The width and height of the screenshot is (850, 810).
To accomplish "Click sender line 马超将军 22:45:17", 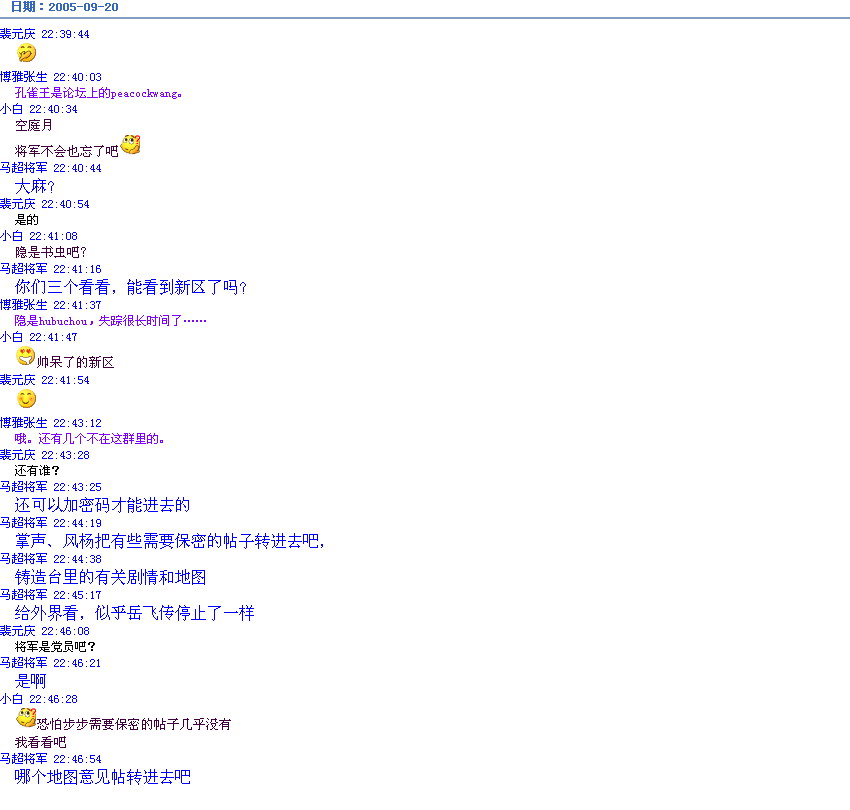I will click(x=51, y=595).
